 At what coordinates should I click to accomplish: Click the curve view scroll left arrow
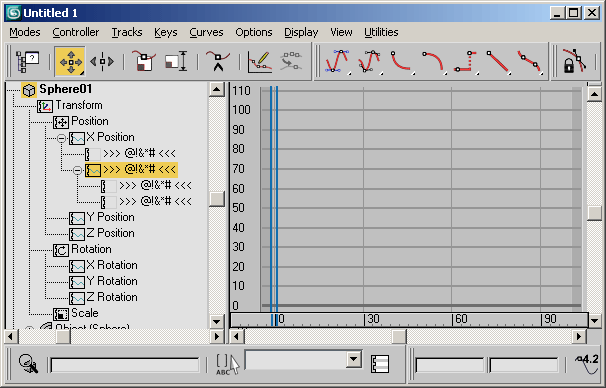pos(237,337)
